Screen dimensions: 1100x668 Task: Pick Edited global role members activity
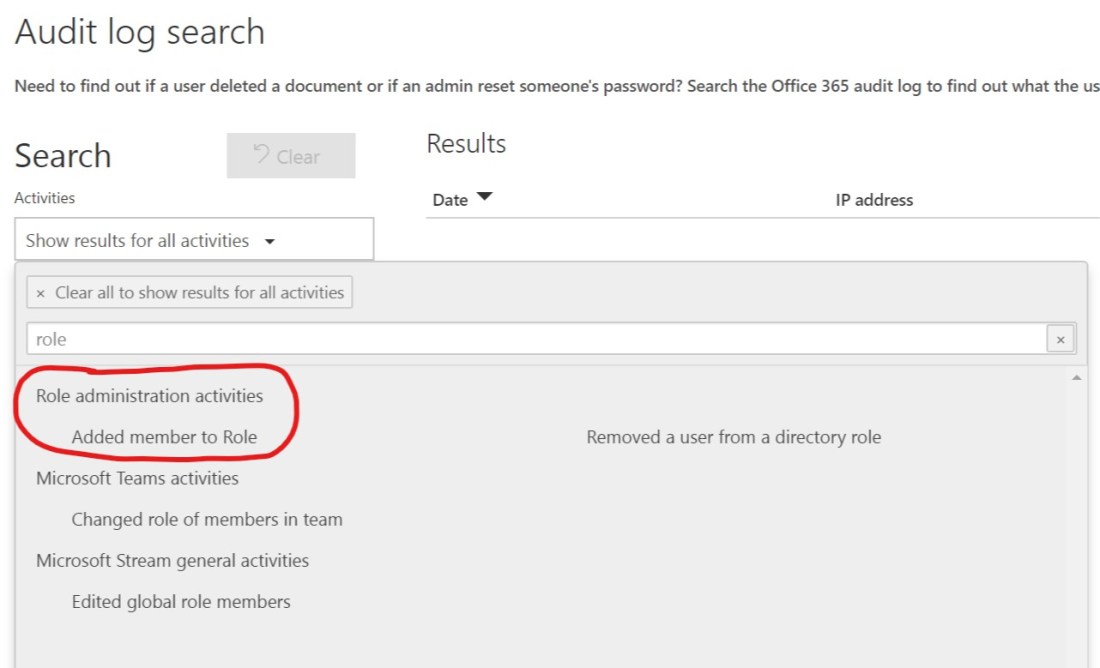click(x=181, y=602)
